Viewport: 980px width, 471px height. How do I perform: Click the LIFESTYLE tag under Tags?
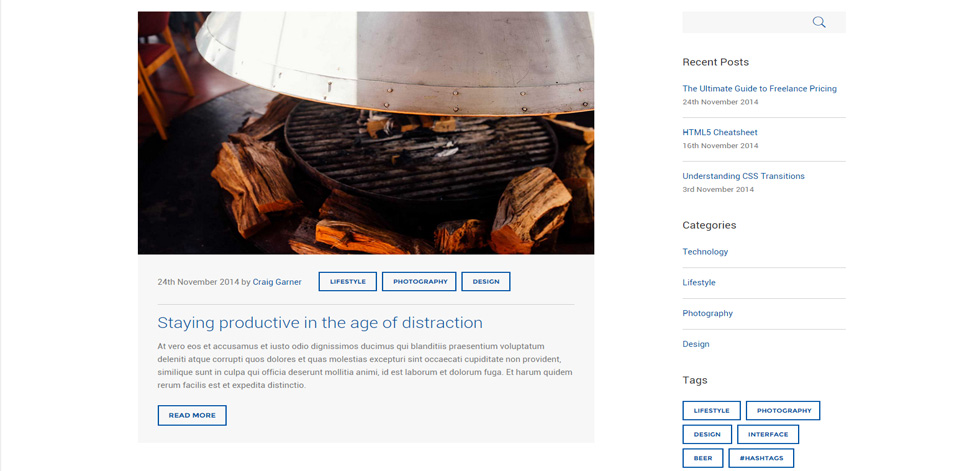[x=711, y=410]
